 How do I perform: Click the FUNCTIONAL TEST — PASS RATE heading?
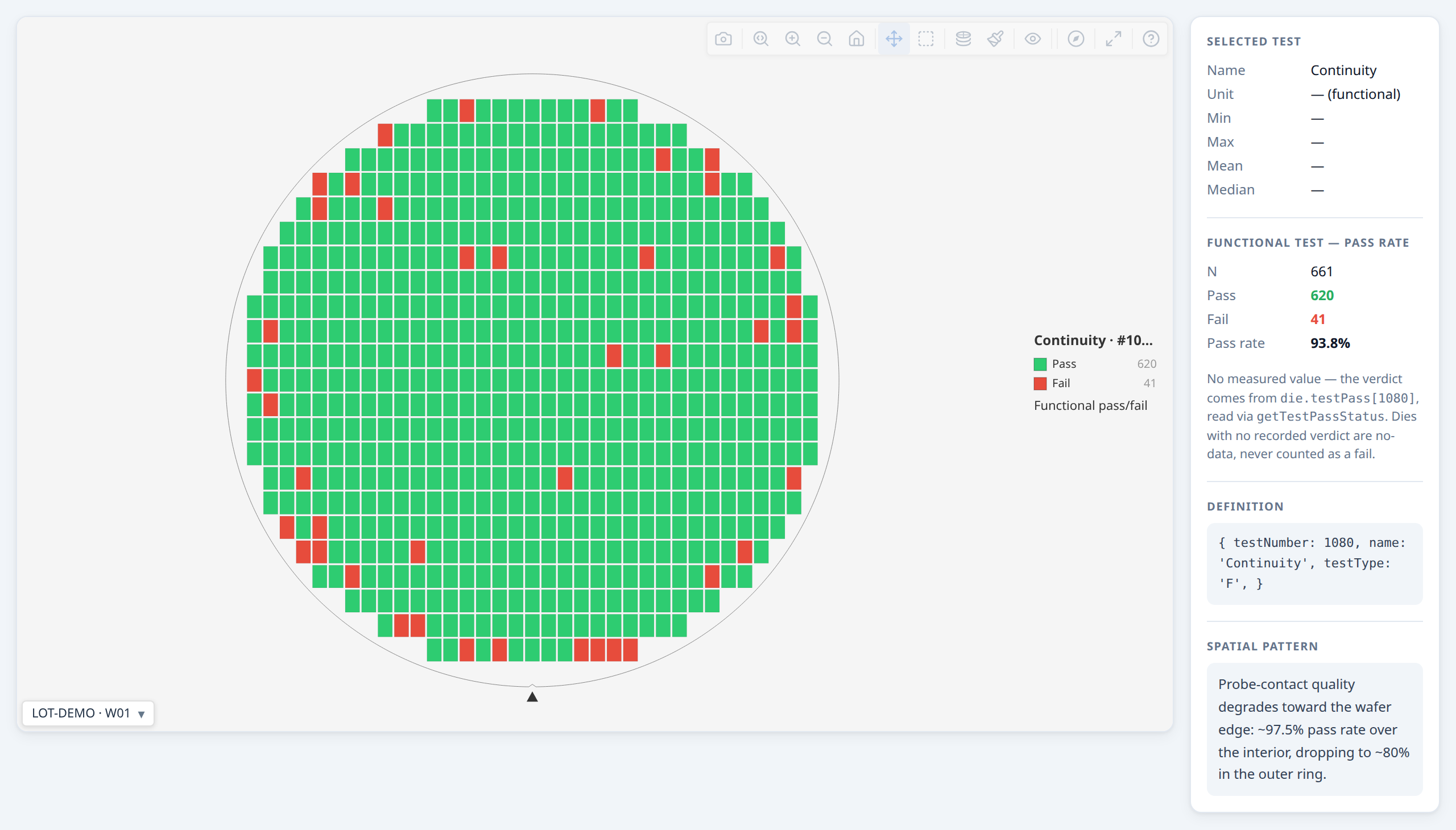(x=1308, y=243)
